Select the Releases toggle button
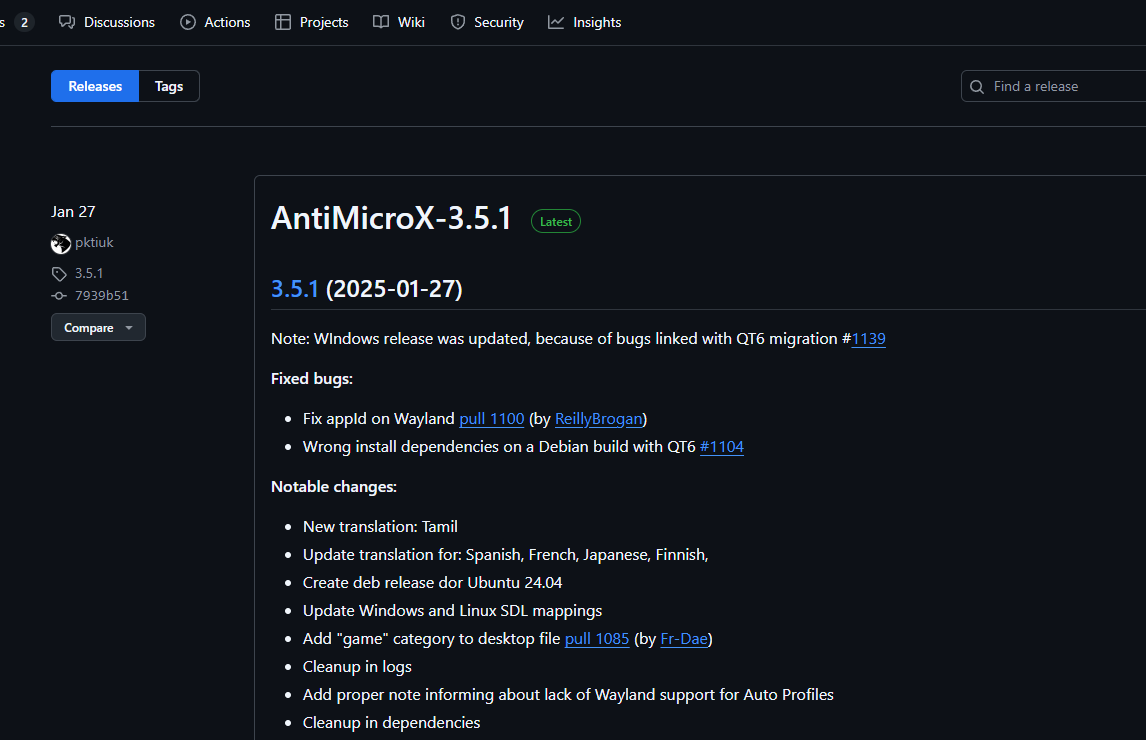This screenshot has height=740, width=1146. pos(95,86)
